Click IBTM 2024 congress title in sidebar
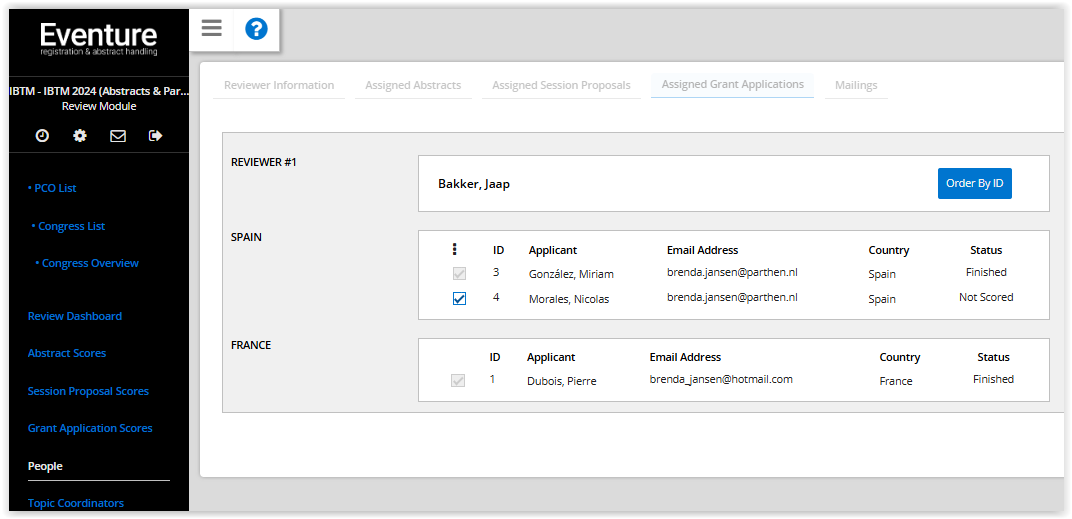 click(99, 91)
